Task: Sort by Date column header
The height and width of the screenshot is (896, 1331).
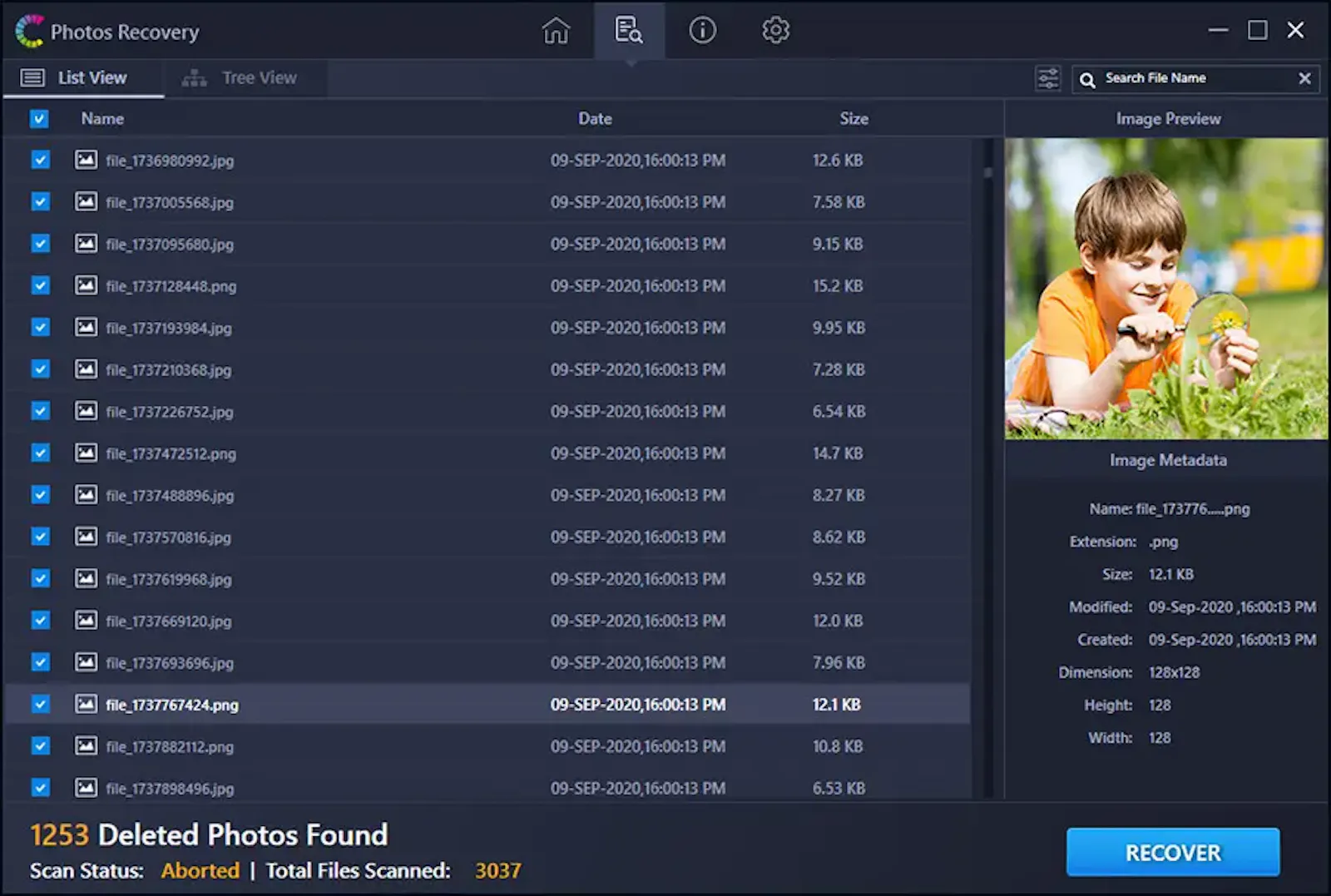Action: click(595, 119)
